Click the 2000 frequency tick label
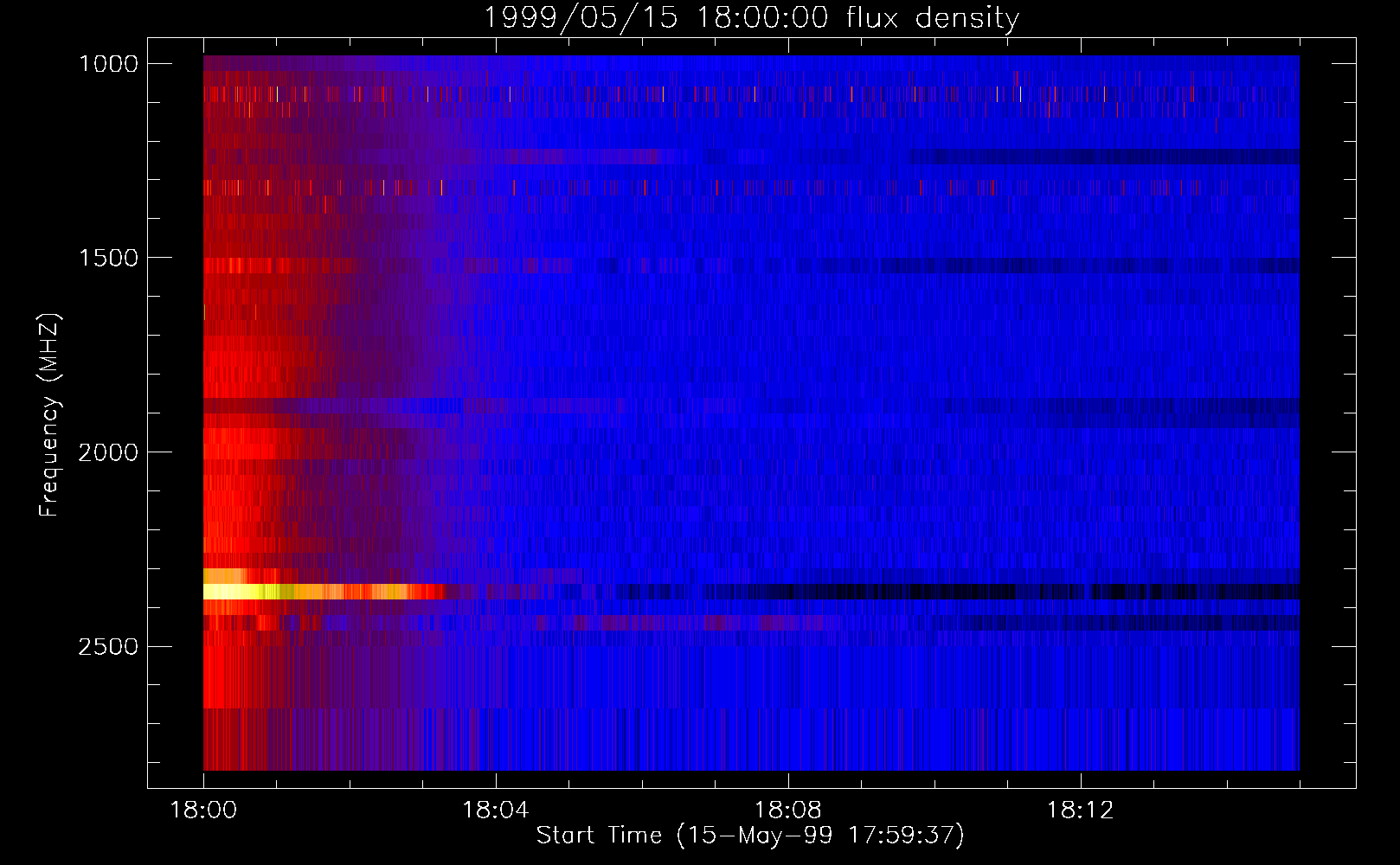The height and width of the screenshot is (865, 1400). 108,452
